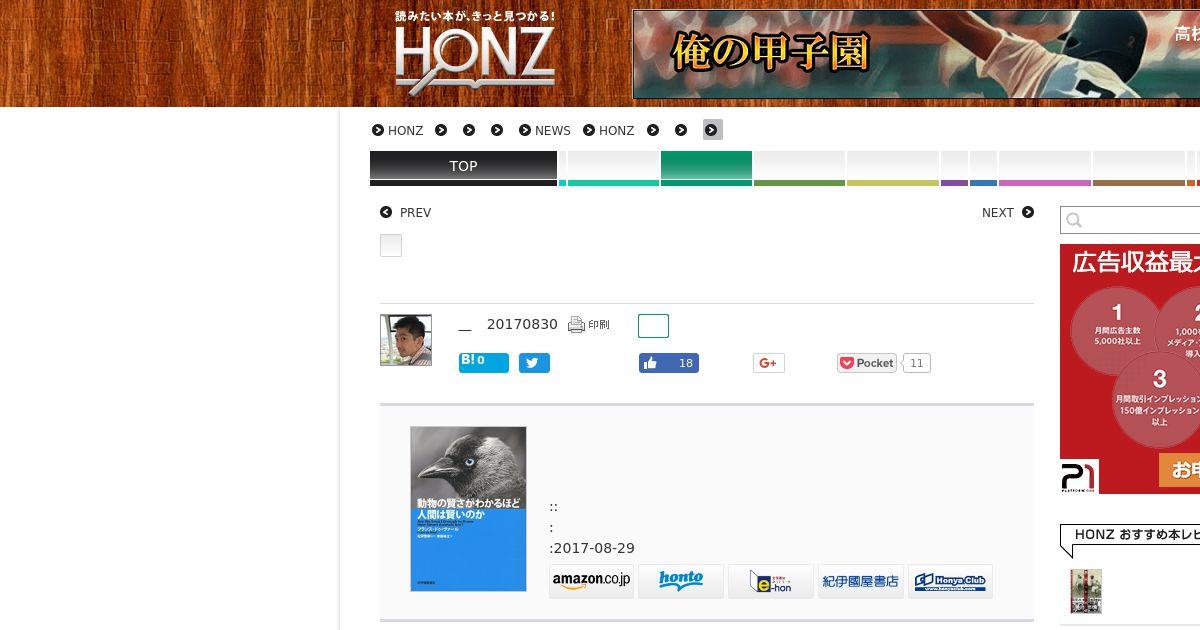
Task: Click the magnifier icon in the search box
Action: click(x=1074, y=221)
